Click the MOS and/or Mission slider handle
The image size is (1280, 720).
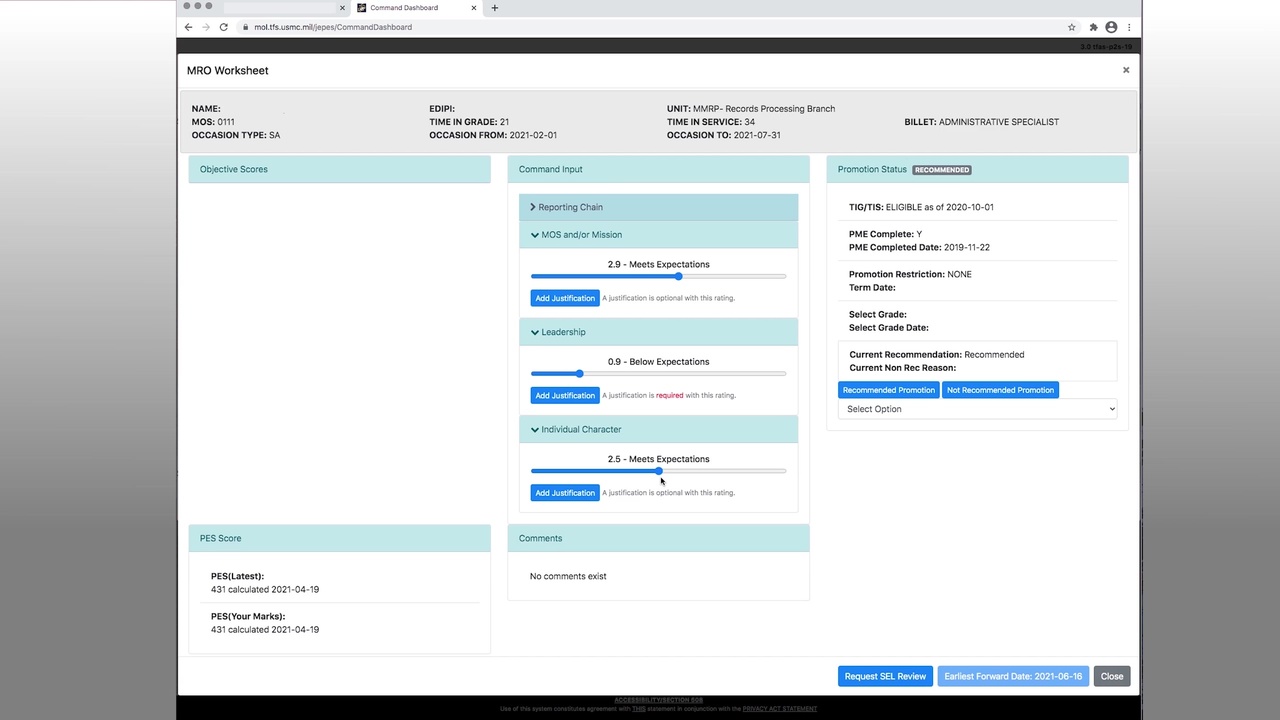coord(678,276)
